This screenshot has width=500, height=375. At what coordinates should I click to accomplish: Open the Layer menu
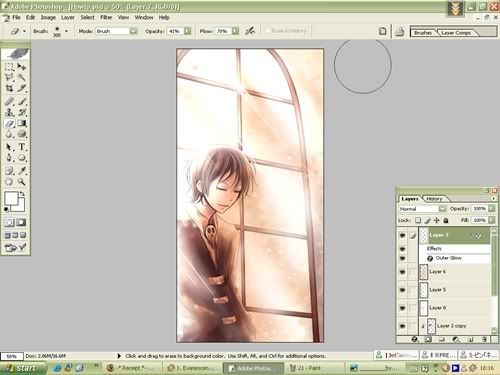coord(68,17)
